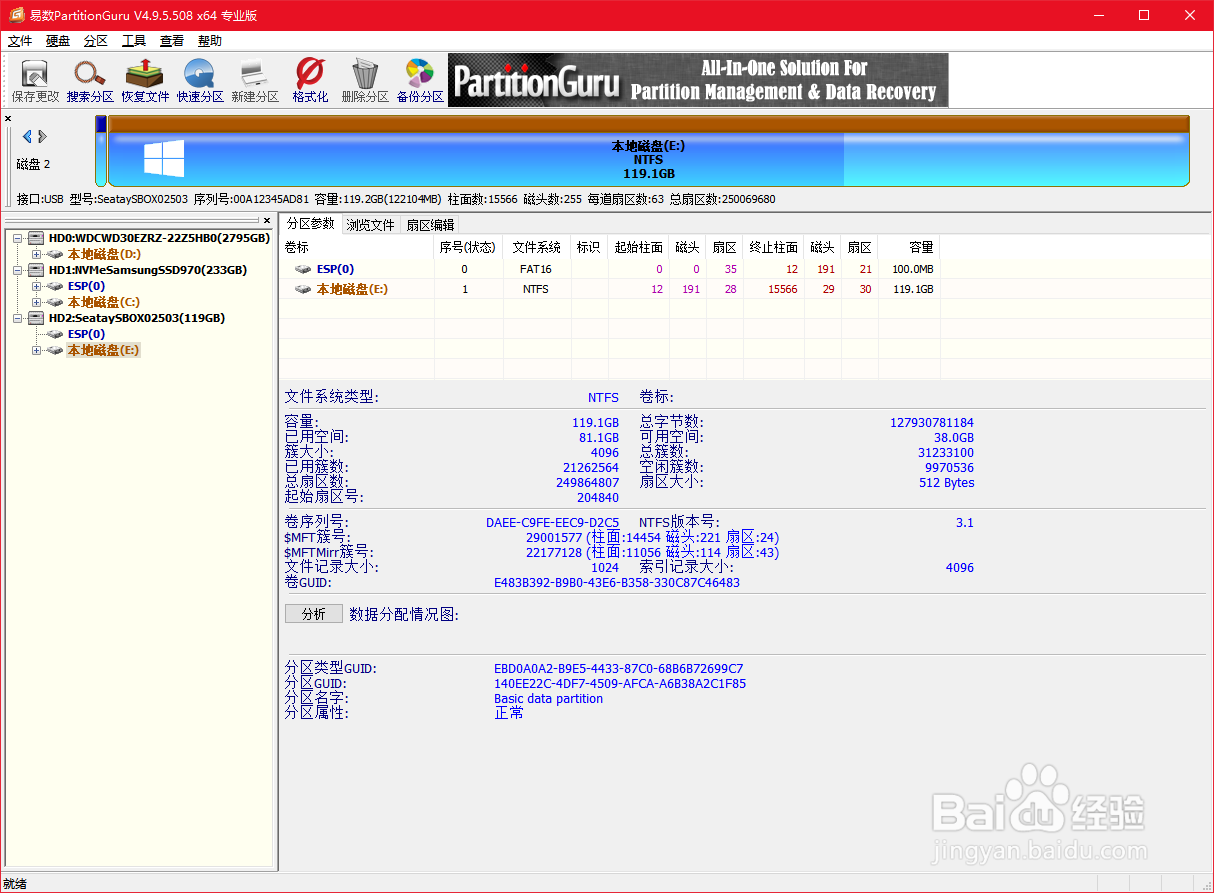
Task: Click the 容量 column header
Action: pyautogui.click(x=909, y=247)
